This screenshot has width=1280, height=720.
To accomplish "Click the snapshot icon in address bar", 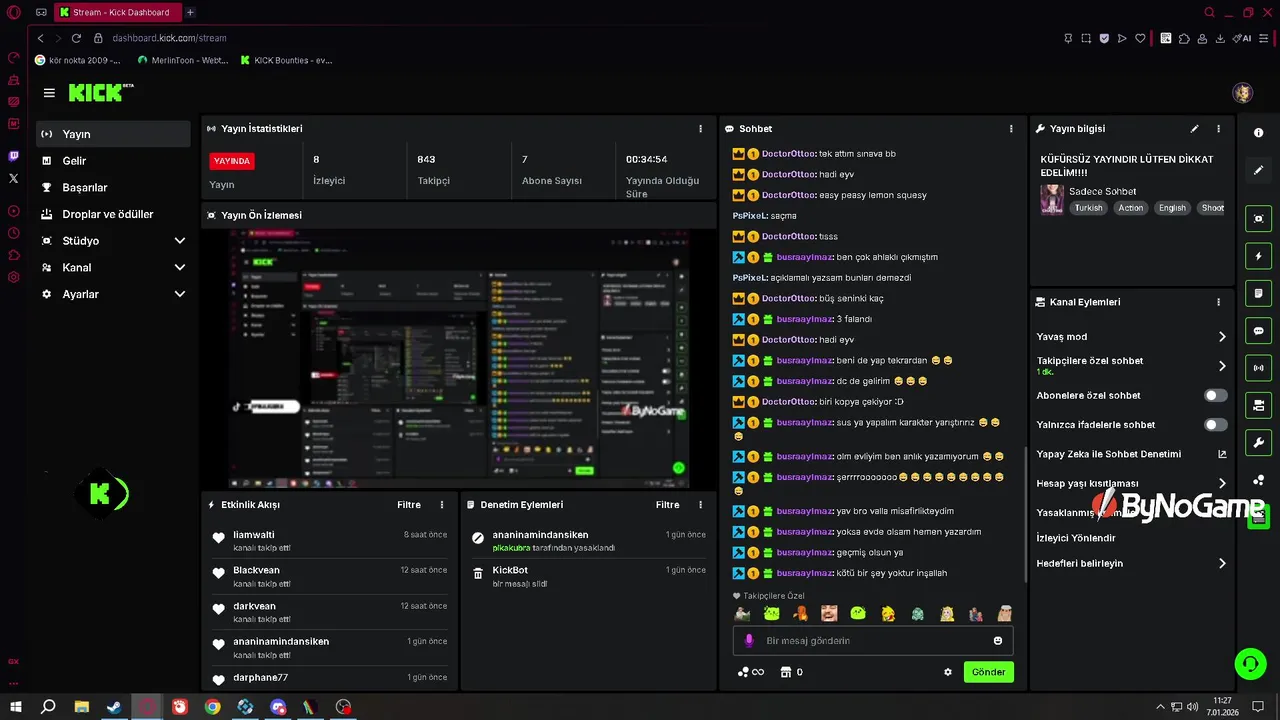I will [x=1086, y=38].
